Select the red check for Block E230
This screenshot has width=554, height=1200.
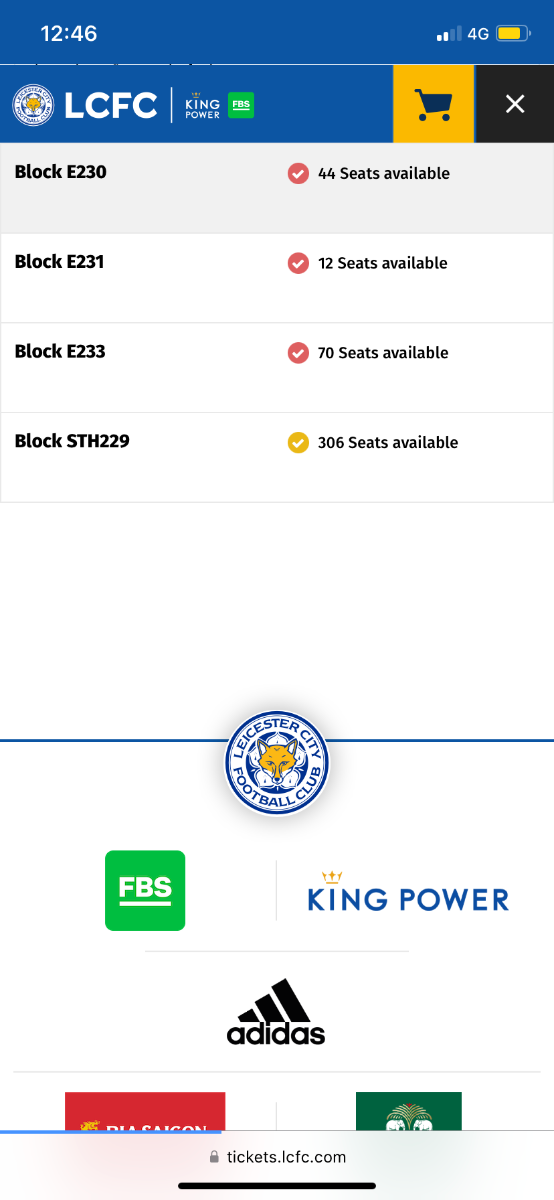coord(298,173)
